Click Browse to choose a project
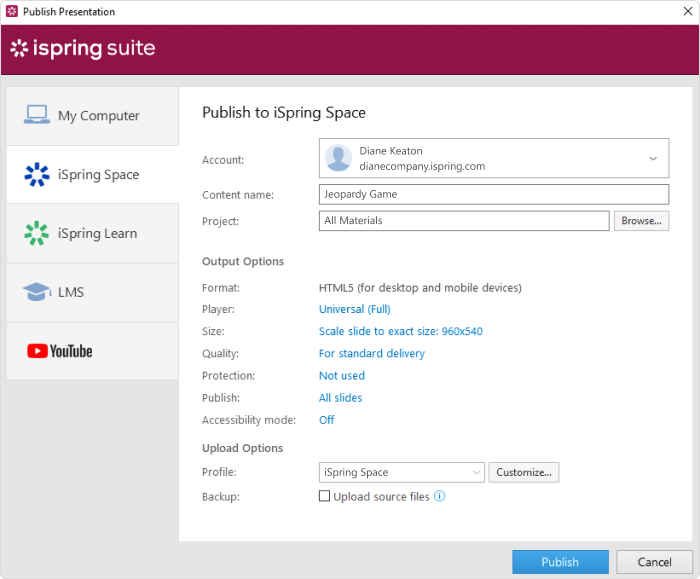The image size is (700, 579). (641, 221)
